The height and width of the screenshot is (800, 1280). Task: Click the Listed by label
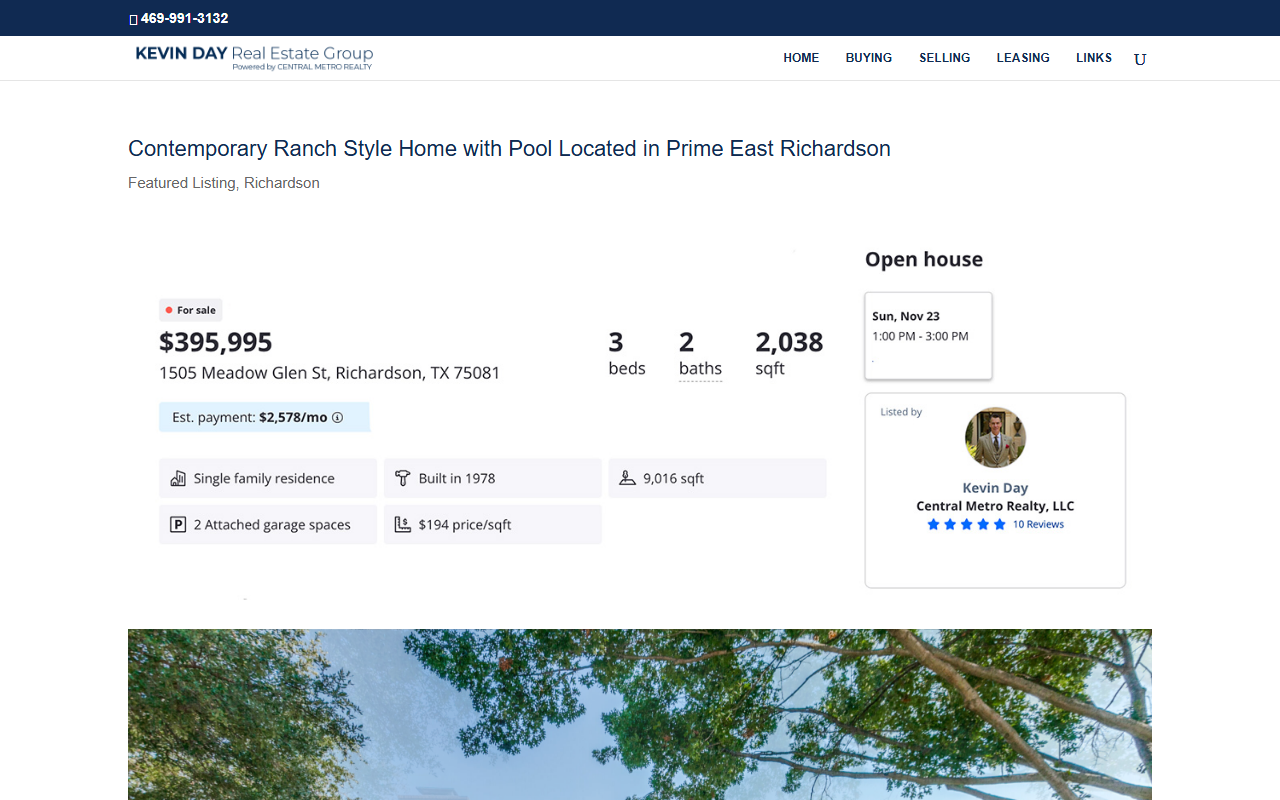[x=901, y=412]
